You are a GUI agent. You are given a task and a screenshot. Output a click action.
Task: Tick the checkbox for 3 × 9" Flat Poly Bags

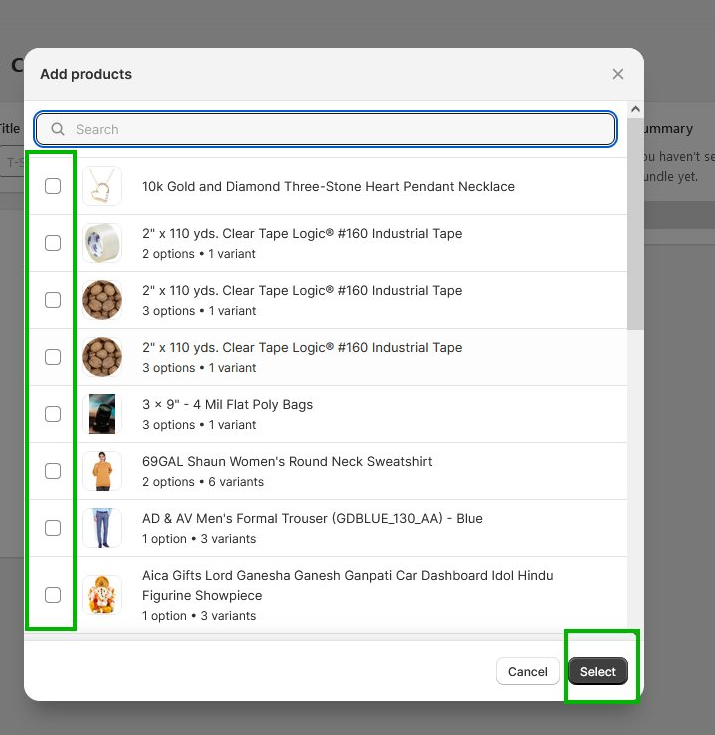(53, 414)
